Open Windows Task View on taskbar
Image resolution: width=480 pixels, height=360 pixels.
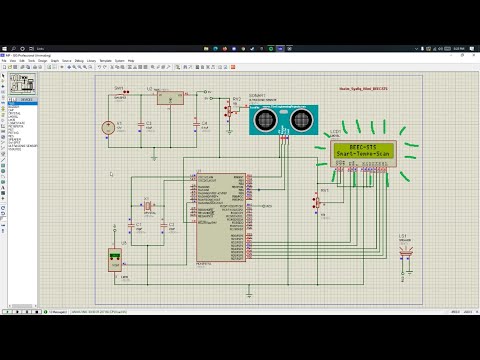(31, 48)
